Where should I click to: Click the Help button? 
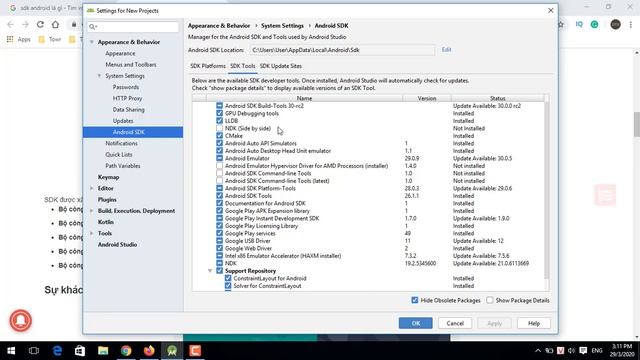pyautogui.click(x=534, y=323)
